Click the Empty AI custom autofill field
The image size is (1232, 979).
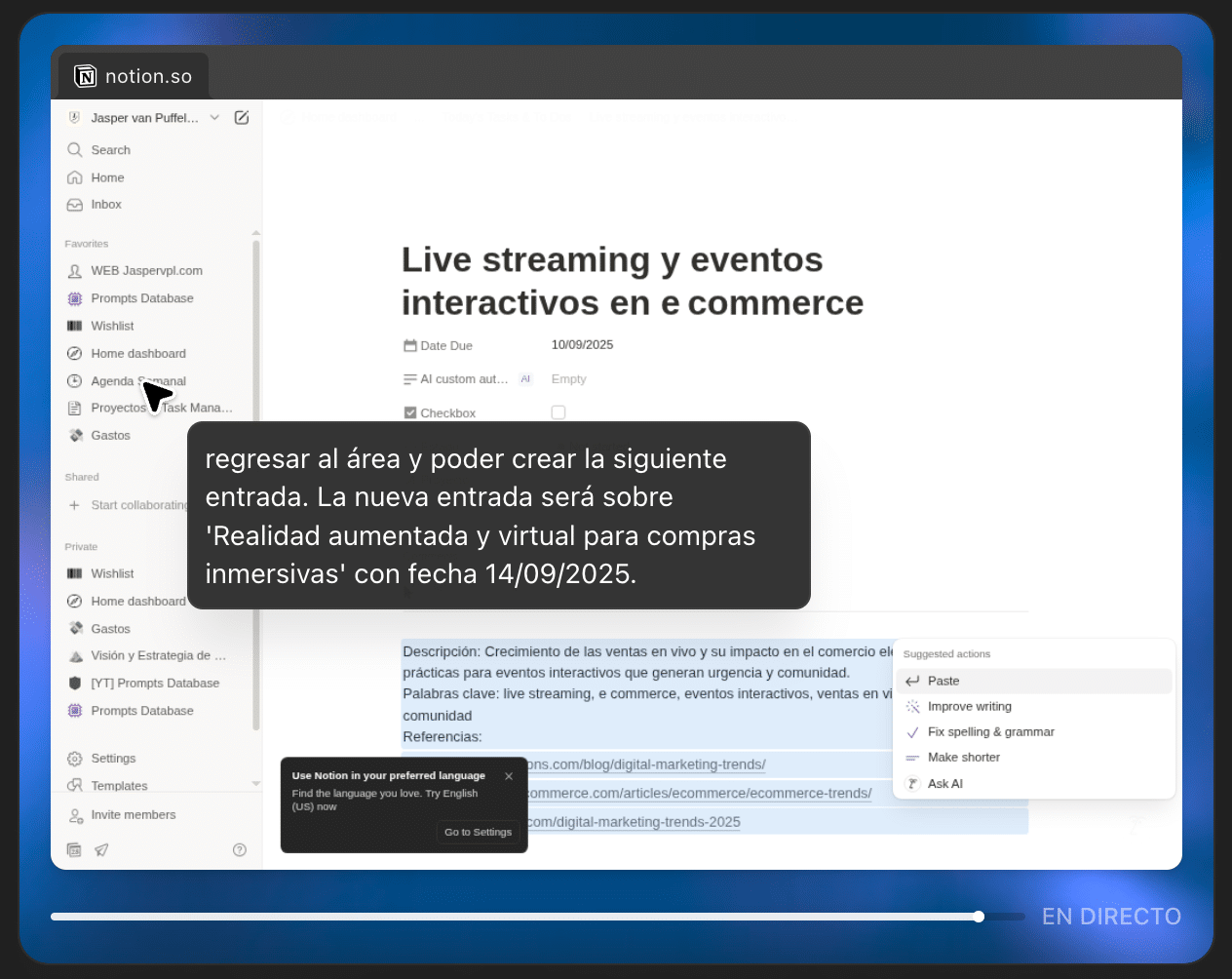point(569,379)
